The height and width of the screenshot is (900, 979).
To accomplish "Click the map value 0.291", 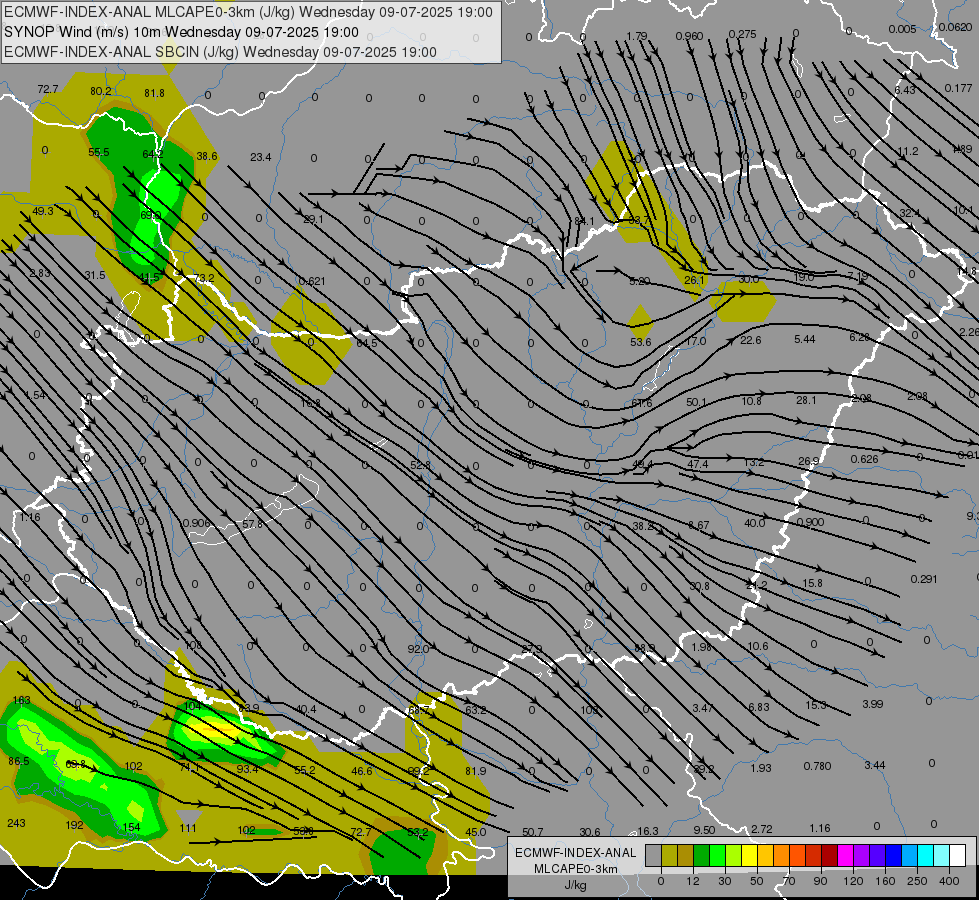I will click(x=924, y=580).
